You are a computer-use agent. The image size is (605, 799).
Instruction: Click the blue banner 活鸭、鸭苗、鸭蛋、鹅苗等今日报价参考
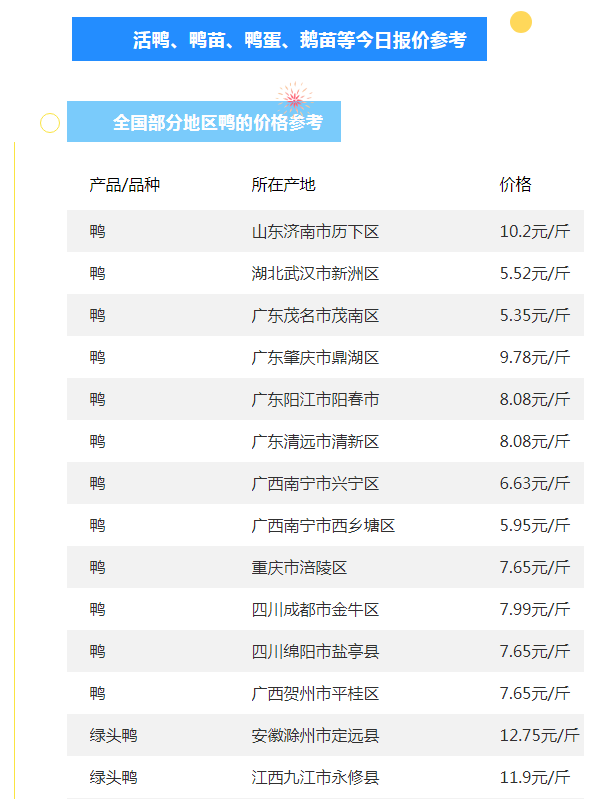pos(279,40)
